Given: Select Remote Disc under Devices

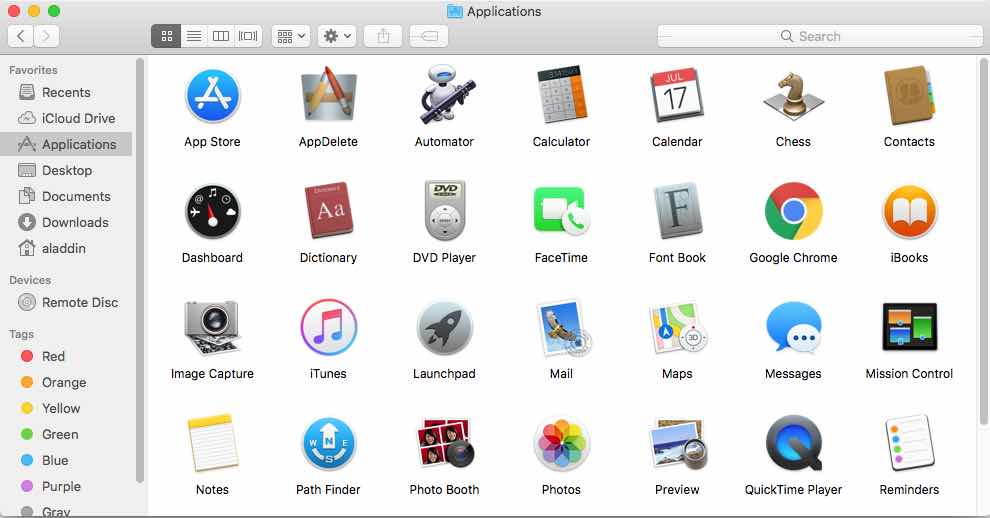Looking at the screenshot, I should tap(66, 302).
